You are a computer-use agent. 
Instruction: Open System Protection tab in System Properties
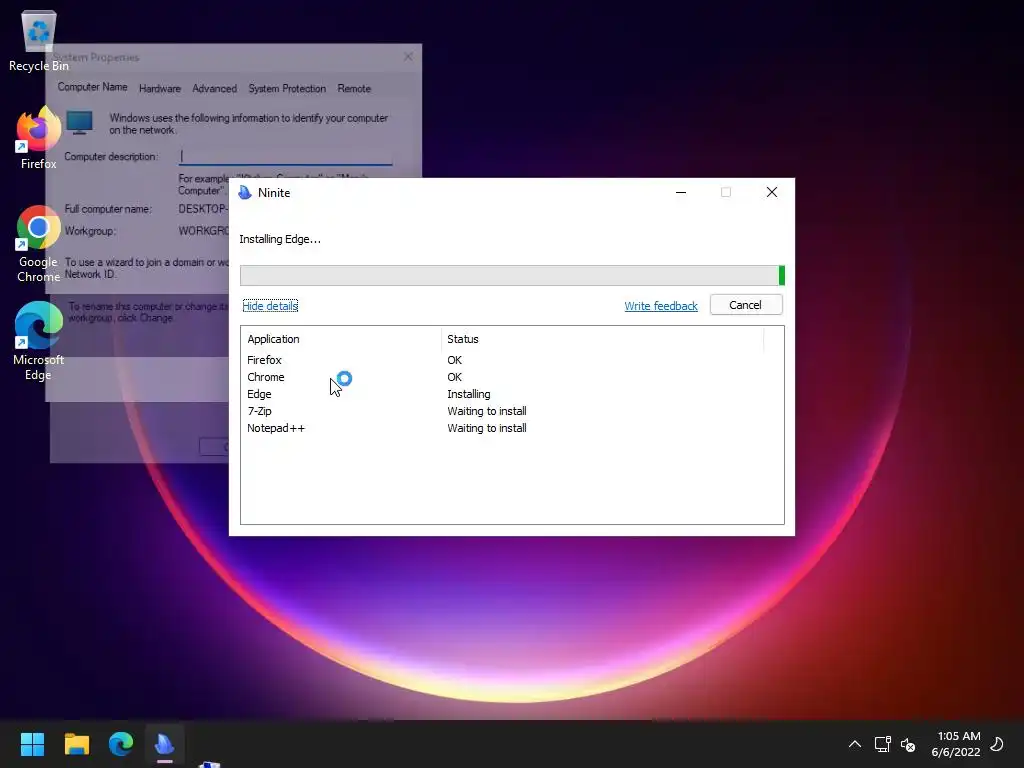click(287, 88)
